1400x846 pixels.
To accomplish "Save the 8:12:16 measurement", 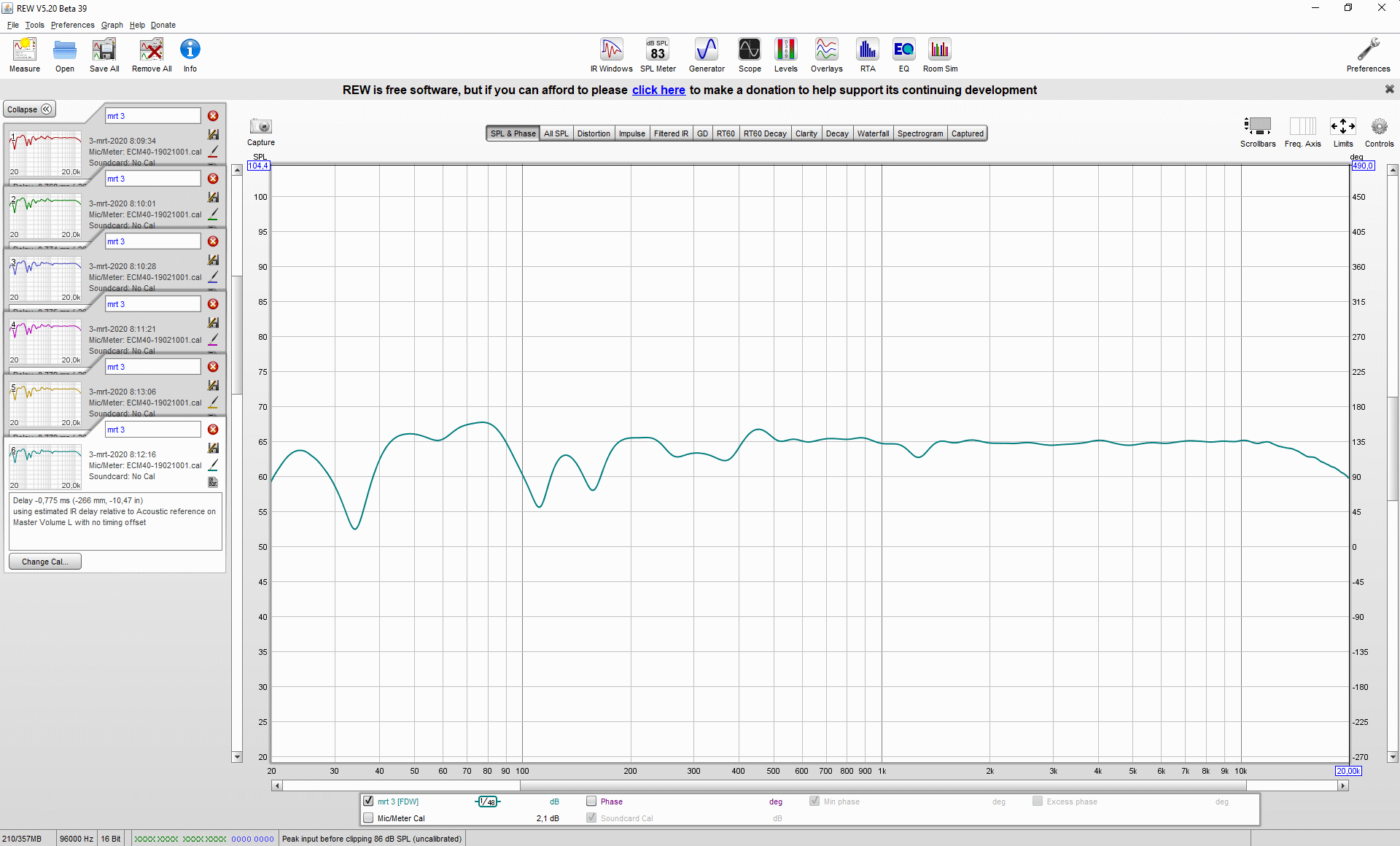I will tap(213, 448).
